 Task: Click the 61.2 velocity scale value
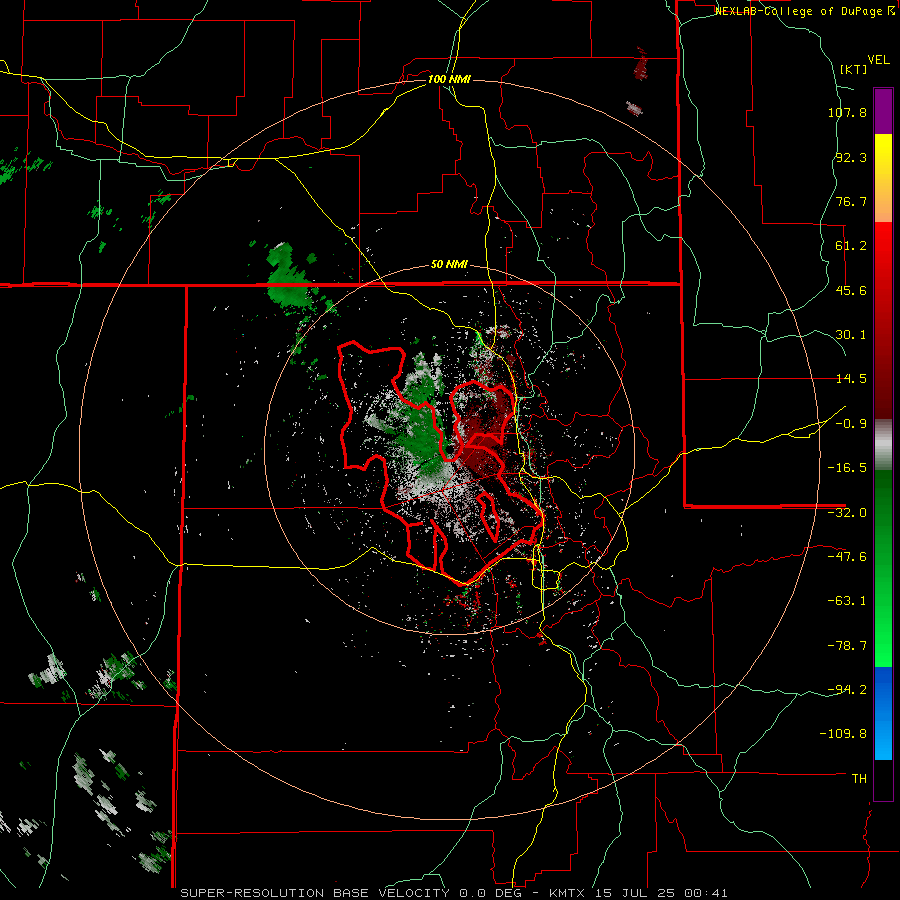coord(851,246)
